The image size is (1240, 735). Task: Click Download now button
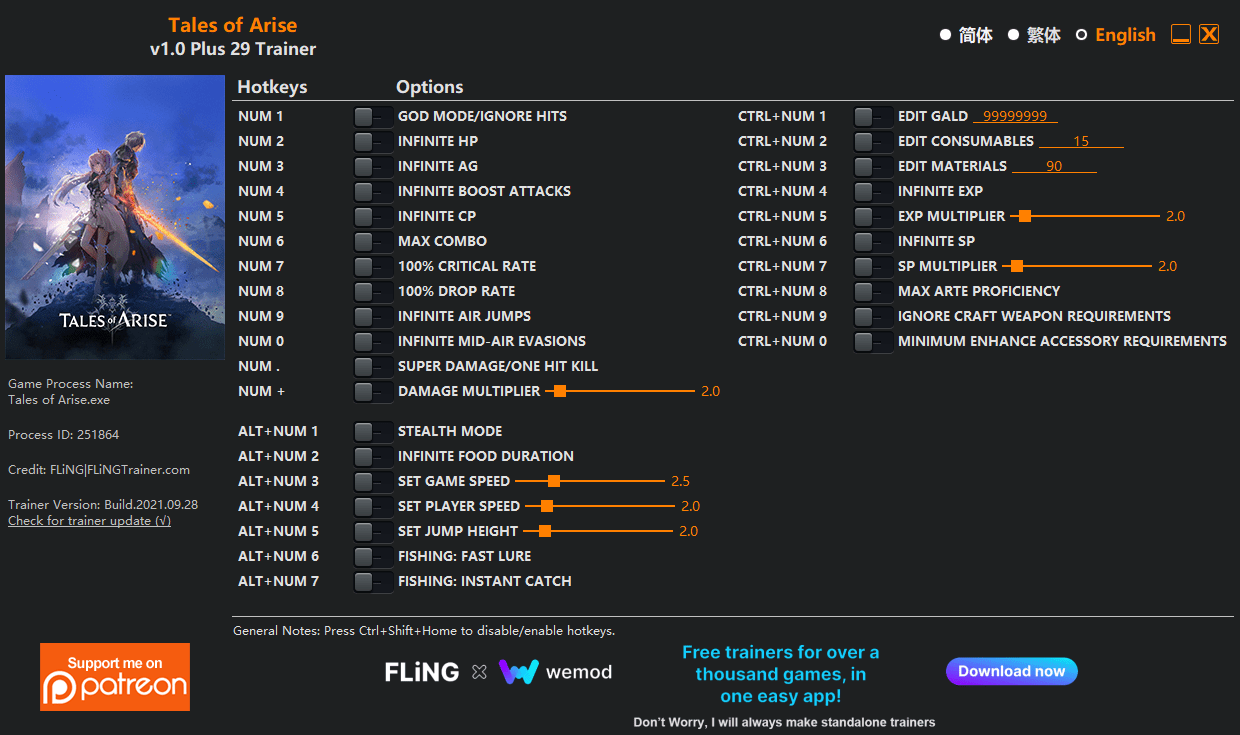tap(1011, 671)
